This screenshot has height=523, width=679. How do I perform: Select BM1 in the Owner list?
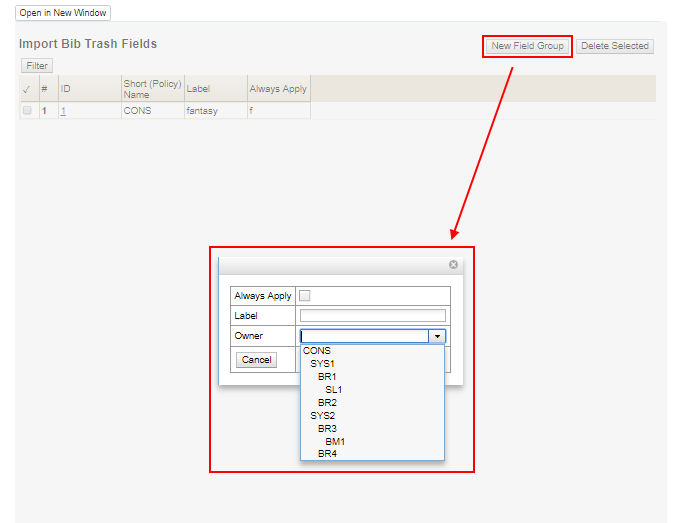coord(335,441)
